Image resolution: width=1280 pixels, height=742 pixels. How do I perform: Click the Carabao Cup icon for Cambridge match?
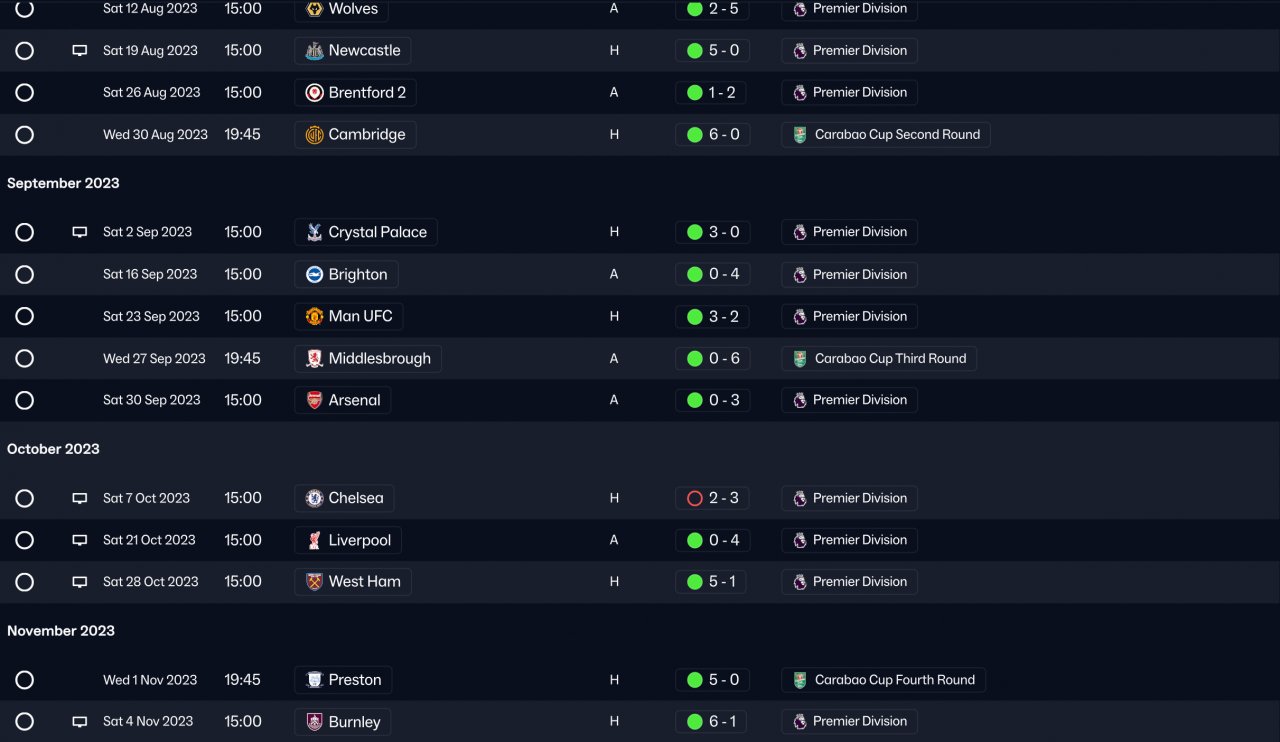(799, 135)
